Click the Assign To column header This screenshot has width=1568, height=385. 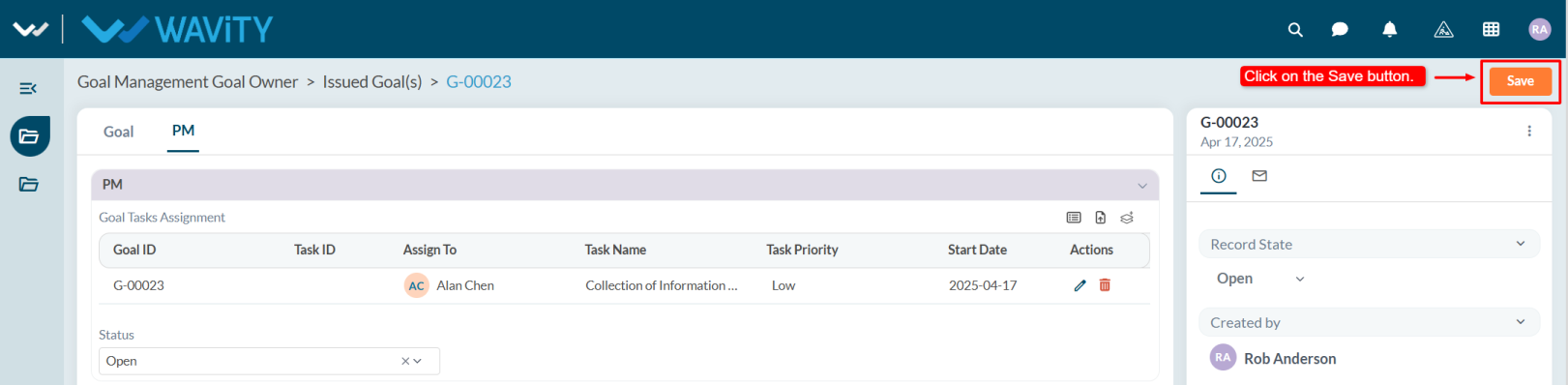[x=429, y=250]
